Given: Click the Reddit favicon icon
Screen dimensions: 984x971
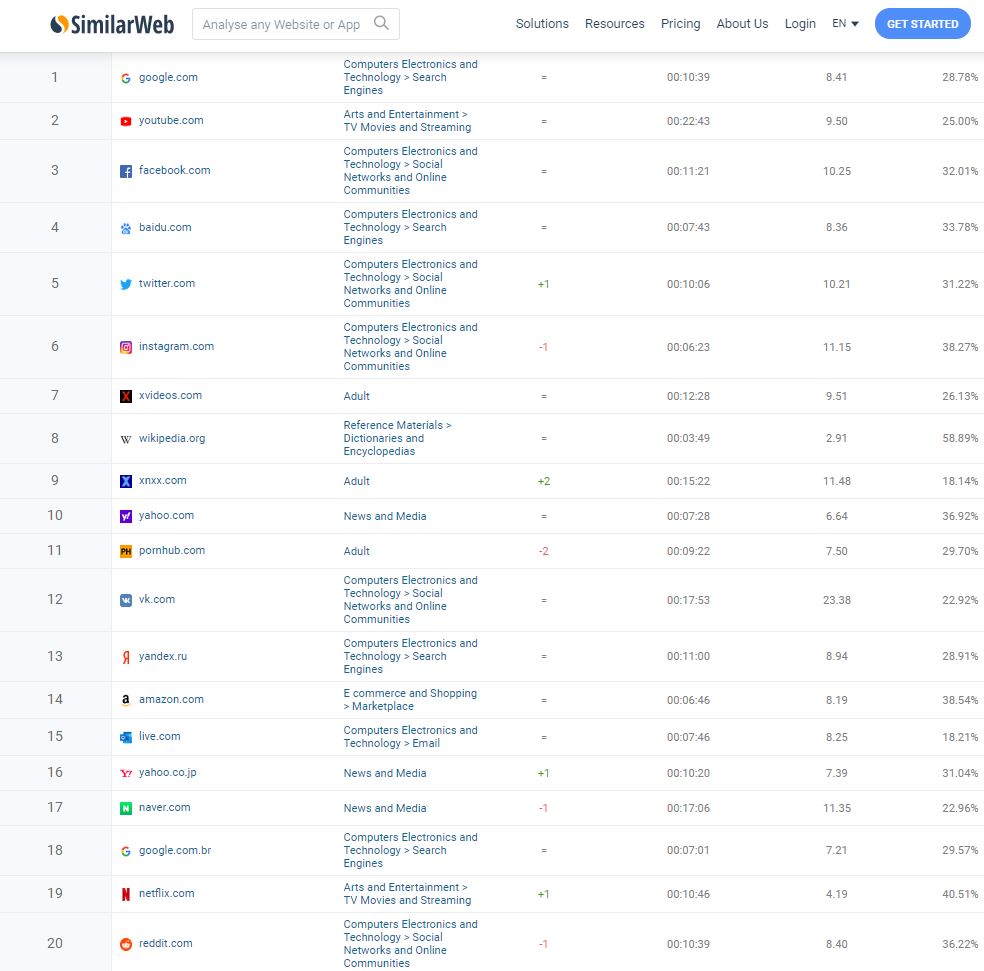Looking at the screenshot, I should (126, 944).
